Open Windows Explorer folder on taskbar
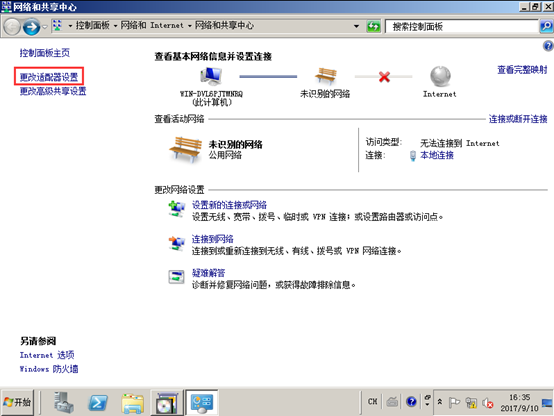The height and width of the screenshot is (416, 554). pyautogui.click(x=132, y=403)
